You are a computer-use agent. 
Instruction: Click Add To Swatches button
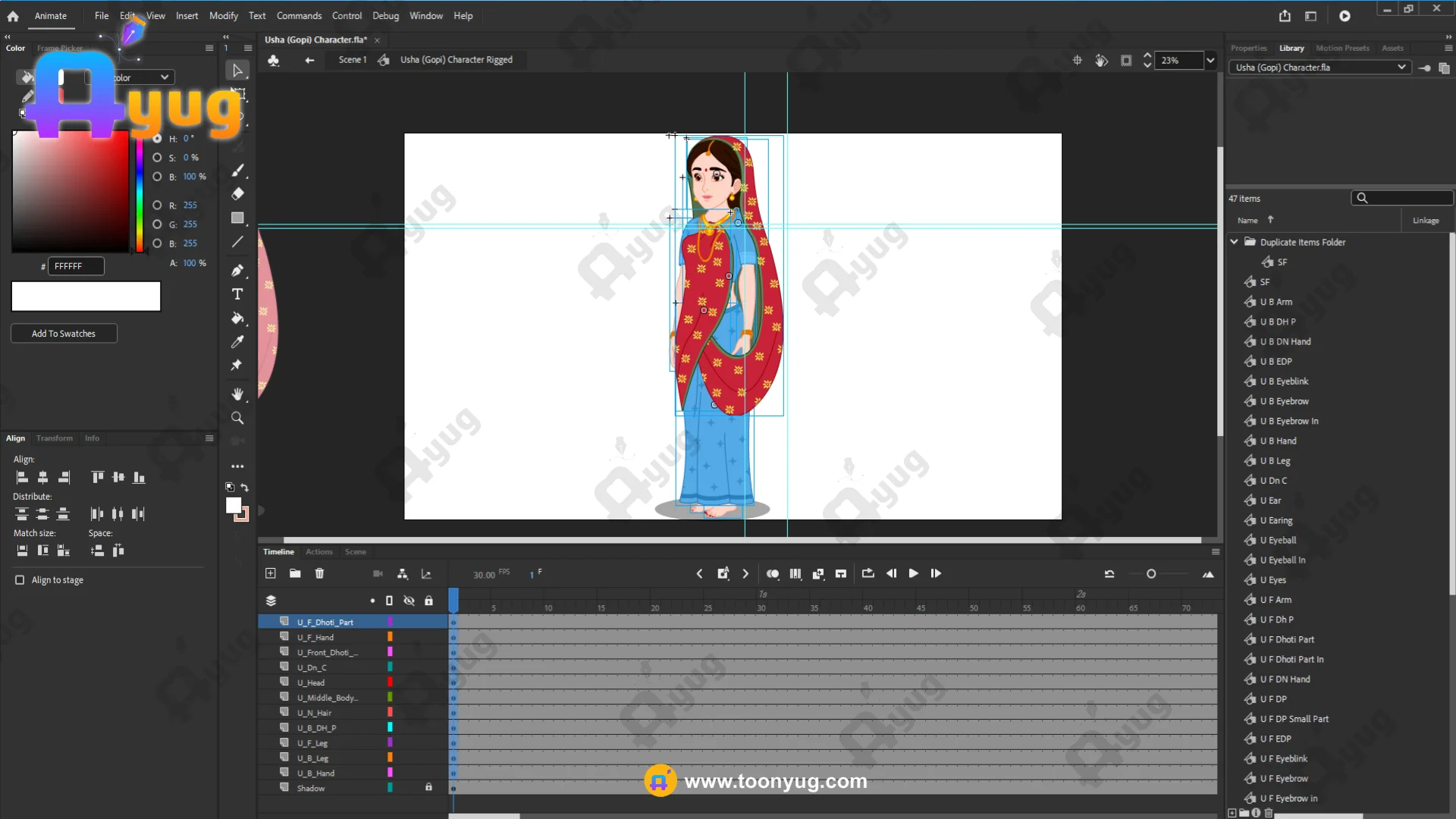click(64, 334)
